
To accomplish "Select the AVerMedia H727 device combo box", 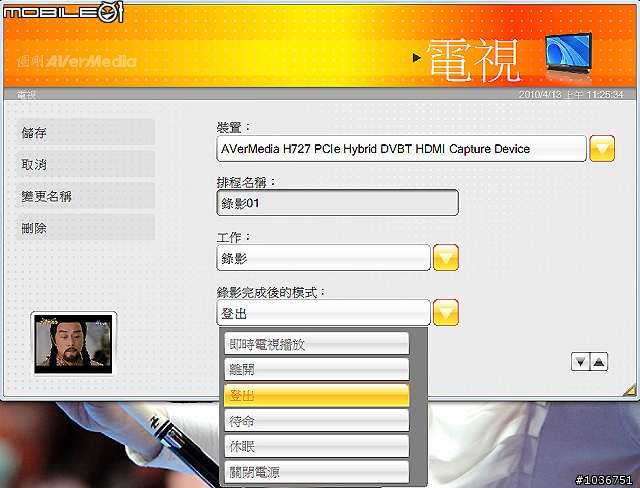I will [x=402, y=149].
